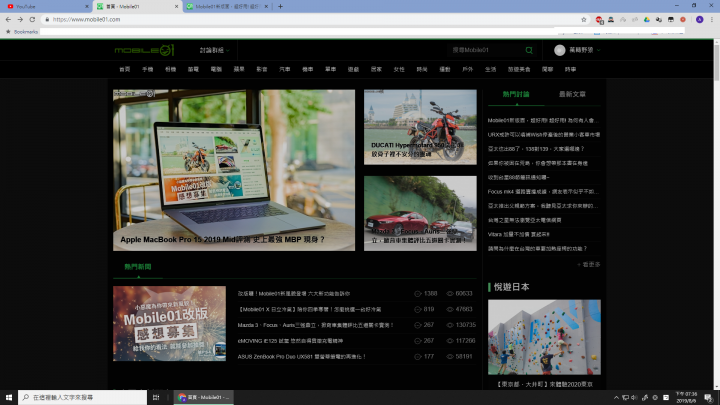
Task: Open 手機 category in navigation
Action: pos(147,69)
